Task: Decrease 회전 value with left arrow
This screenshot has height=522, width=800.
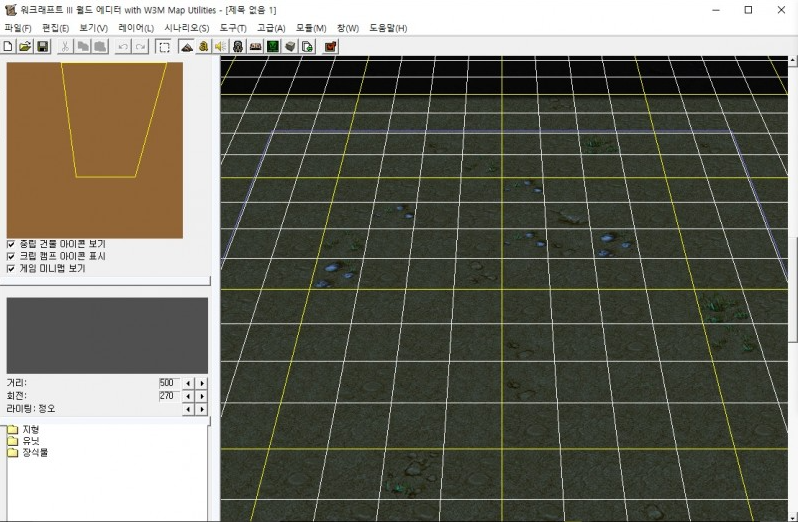Action: click(189, 396)
